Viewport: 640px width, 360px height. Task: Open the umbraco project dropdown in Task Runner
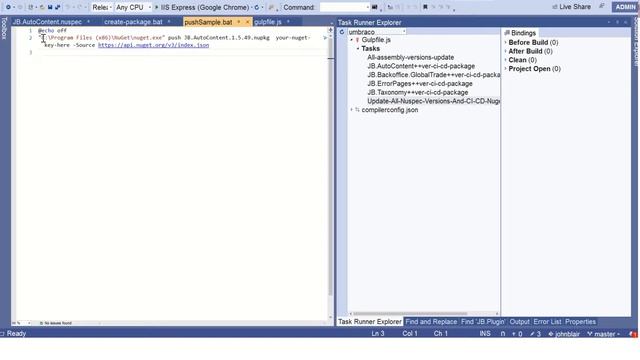tap(376, 32)
